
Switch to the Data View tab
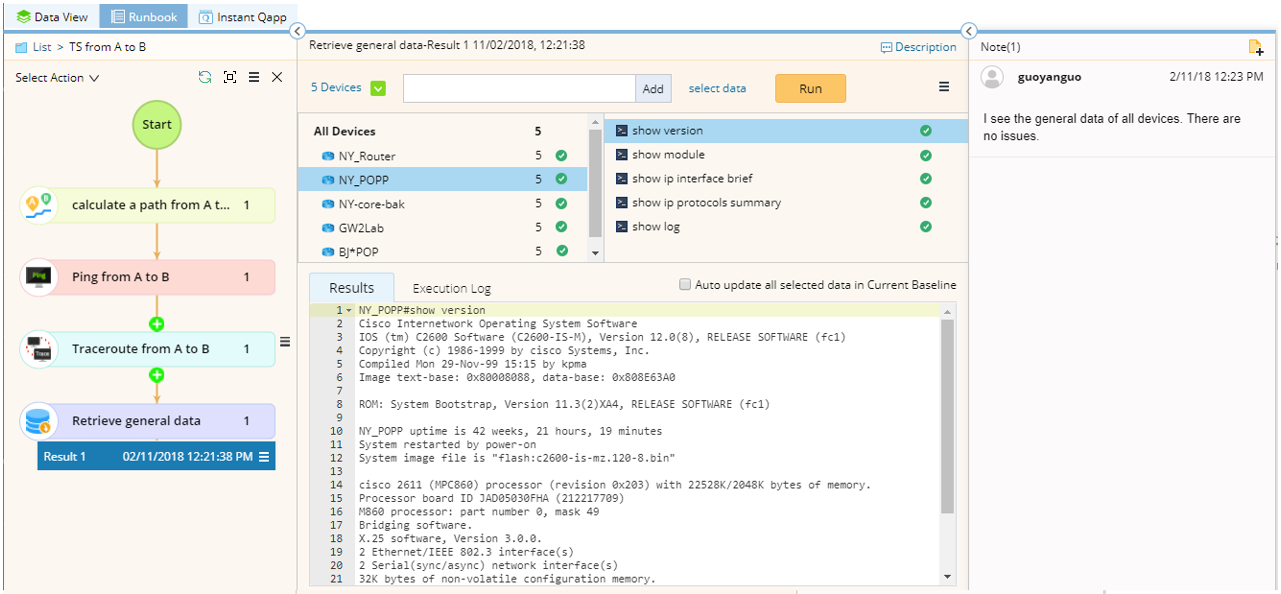(x=52, y=17)
